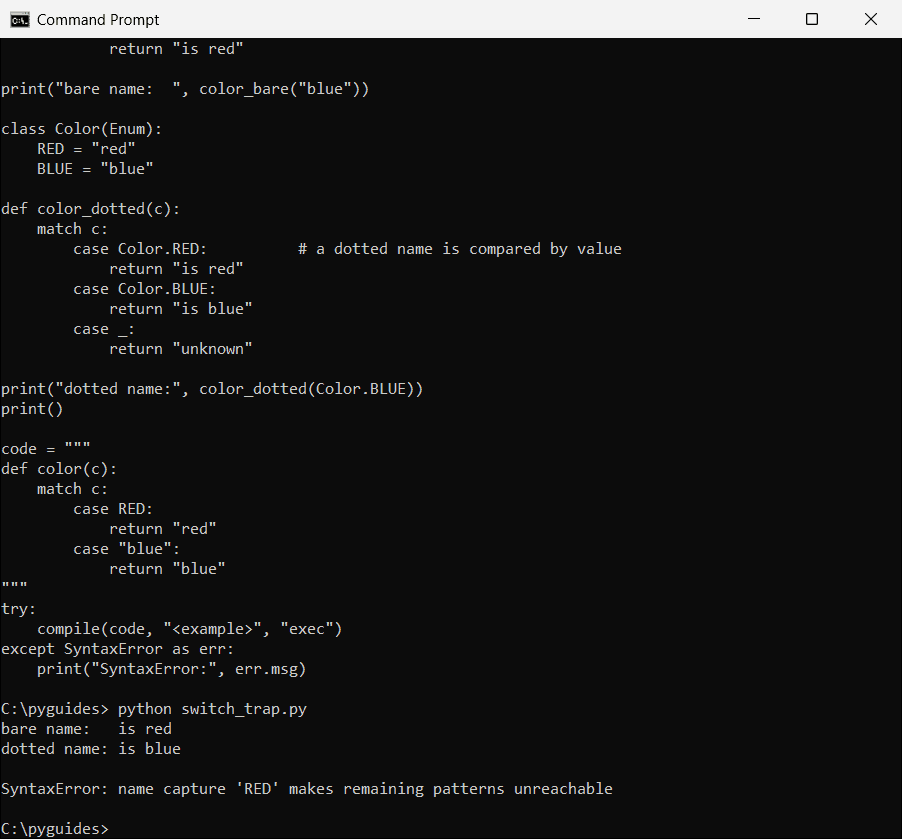This screenshot has width=902, height=839.
Task: Minimize the Command Prompt window
Action: [x=754, y=19]
